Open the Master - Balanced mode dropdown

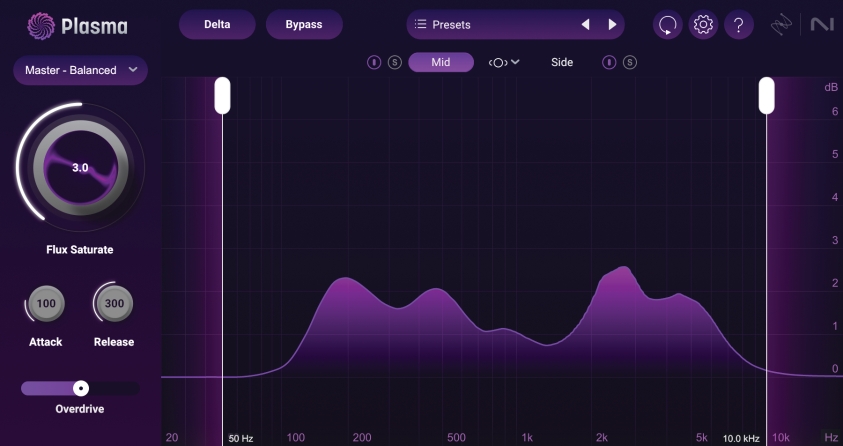80,70
